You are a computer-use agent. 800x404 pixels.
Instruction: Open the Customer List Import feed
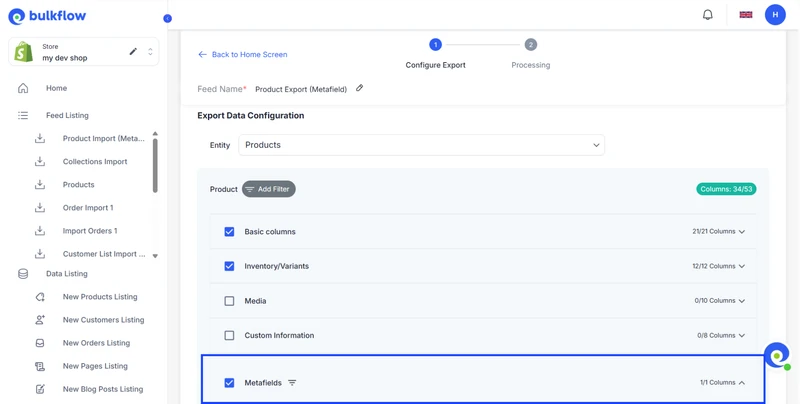pos(104,254)
